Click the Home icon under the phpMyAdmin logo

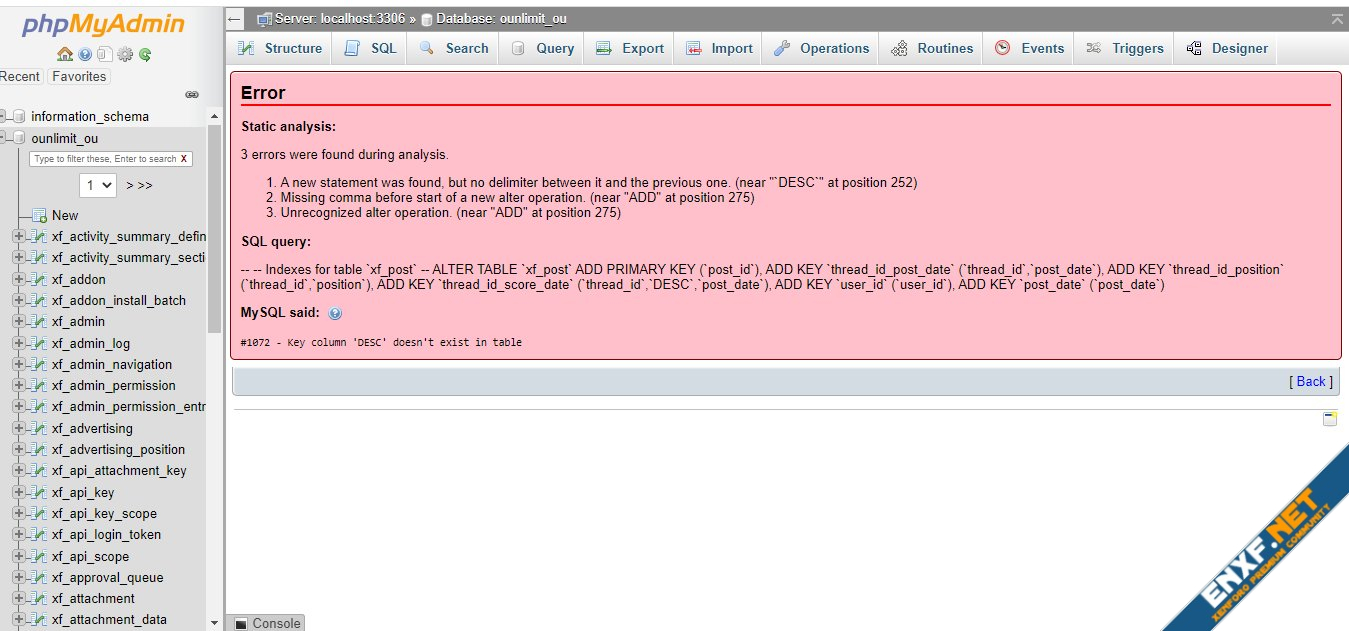tap(64, 54)
